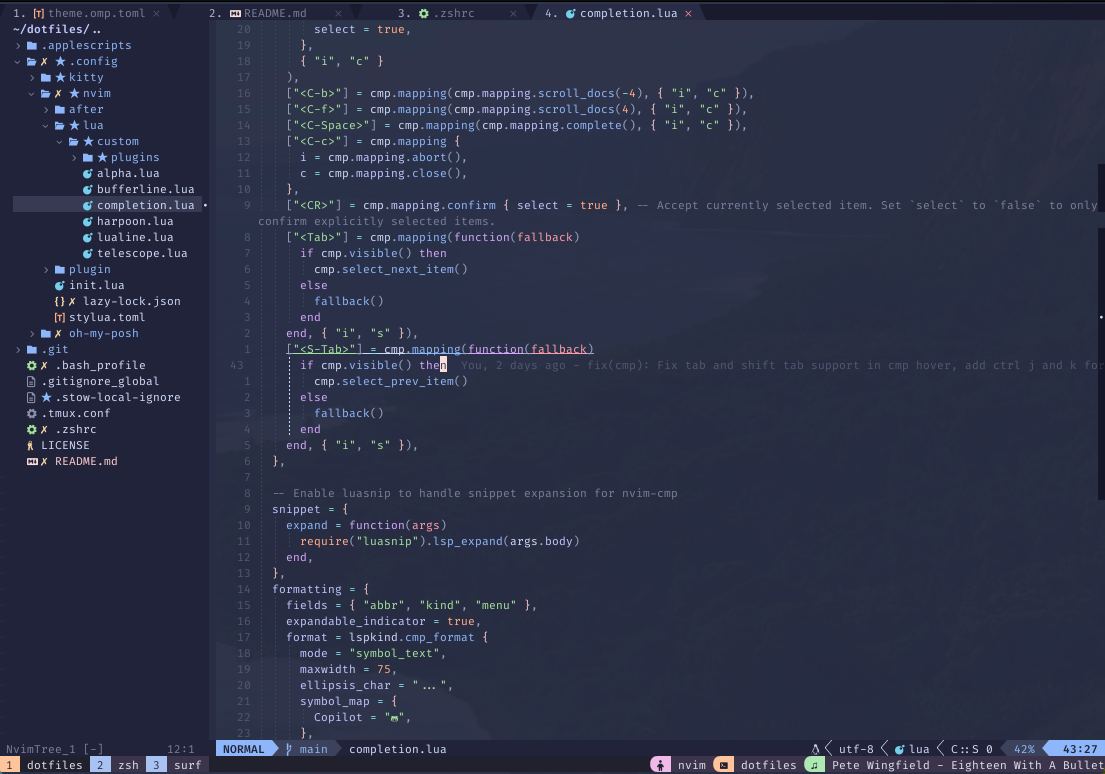The width and height of the screenshot is (1105, 774).
Task: Switch to tmux window 2 zsh
Action: click(x=118, y=766)
